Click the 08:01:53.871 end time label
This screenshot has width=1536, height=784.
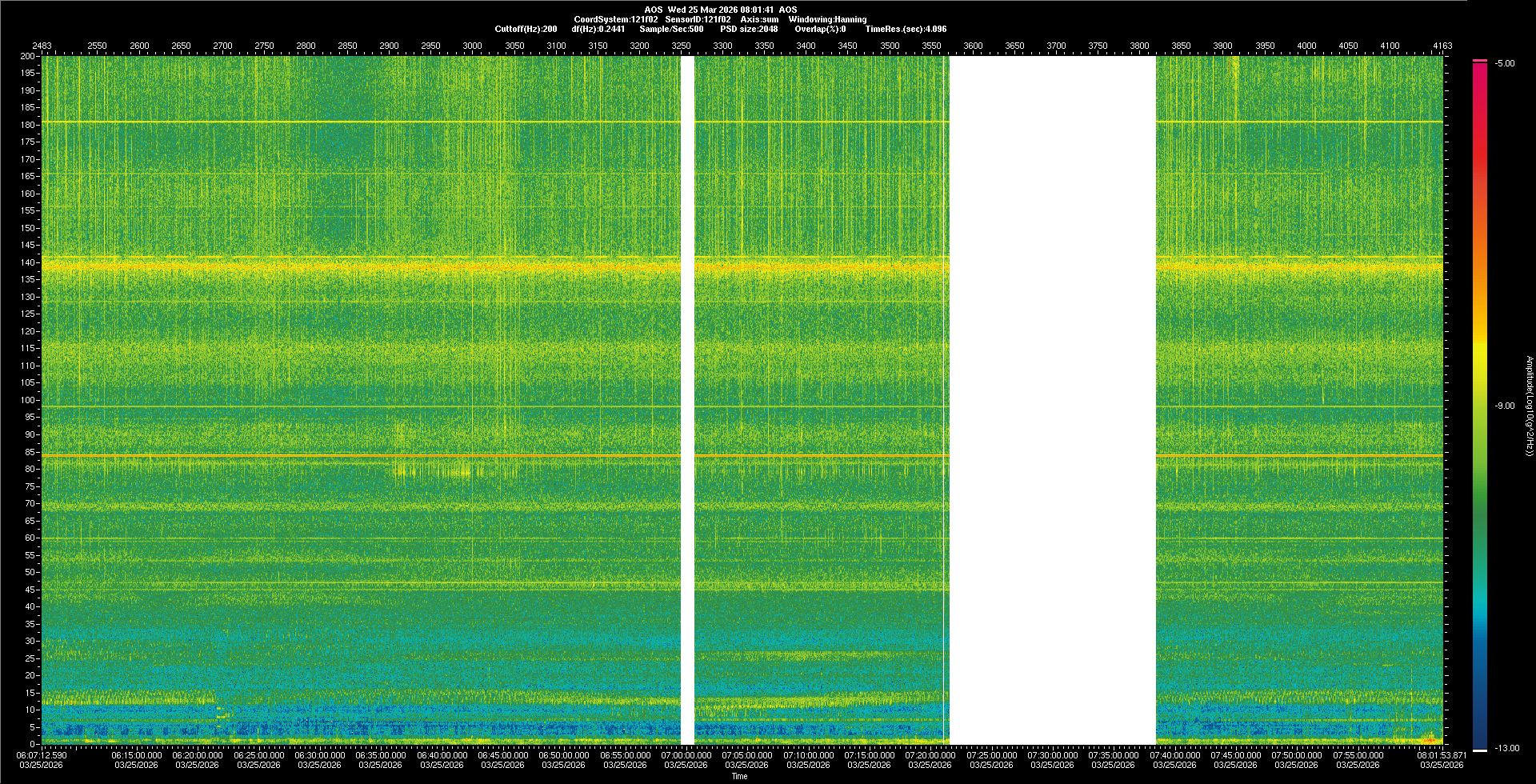point(1442,755)
